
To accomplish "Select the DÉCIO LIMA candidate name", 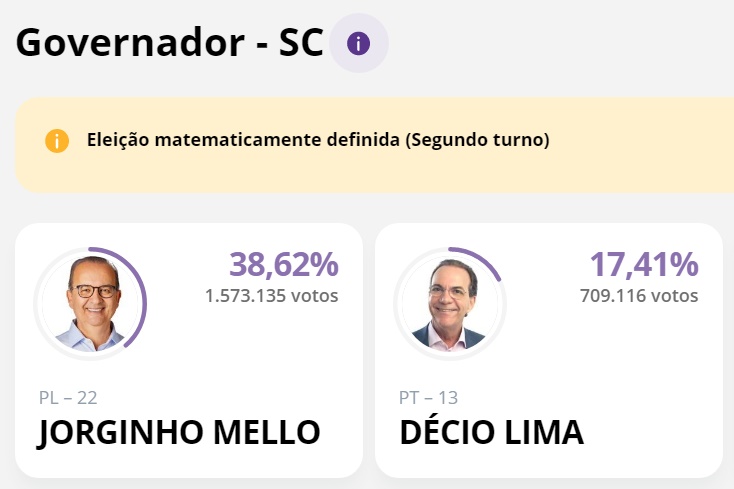I will coord(491,433).
